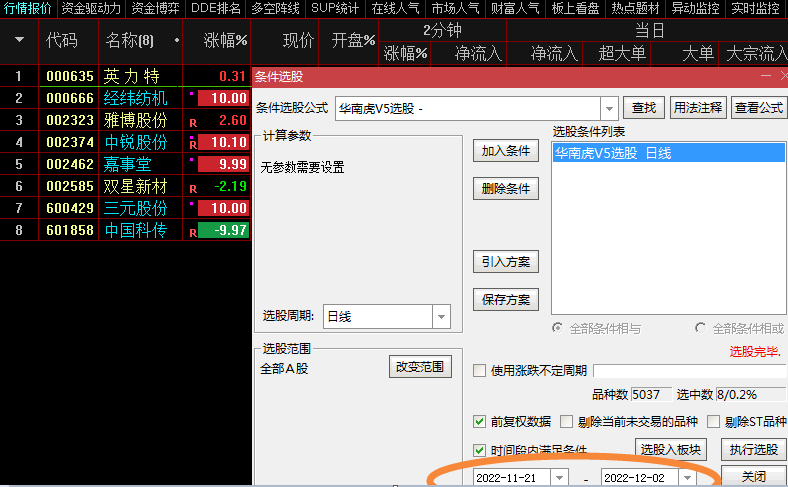
Task: Open the 资金驱动力 tab
Action: coord(90,9)
